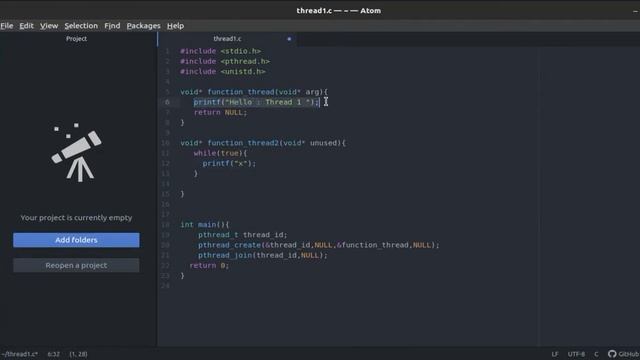
Task: Select the thread1.c editor tab
Action: (x=227, y=39)
